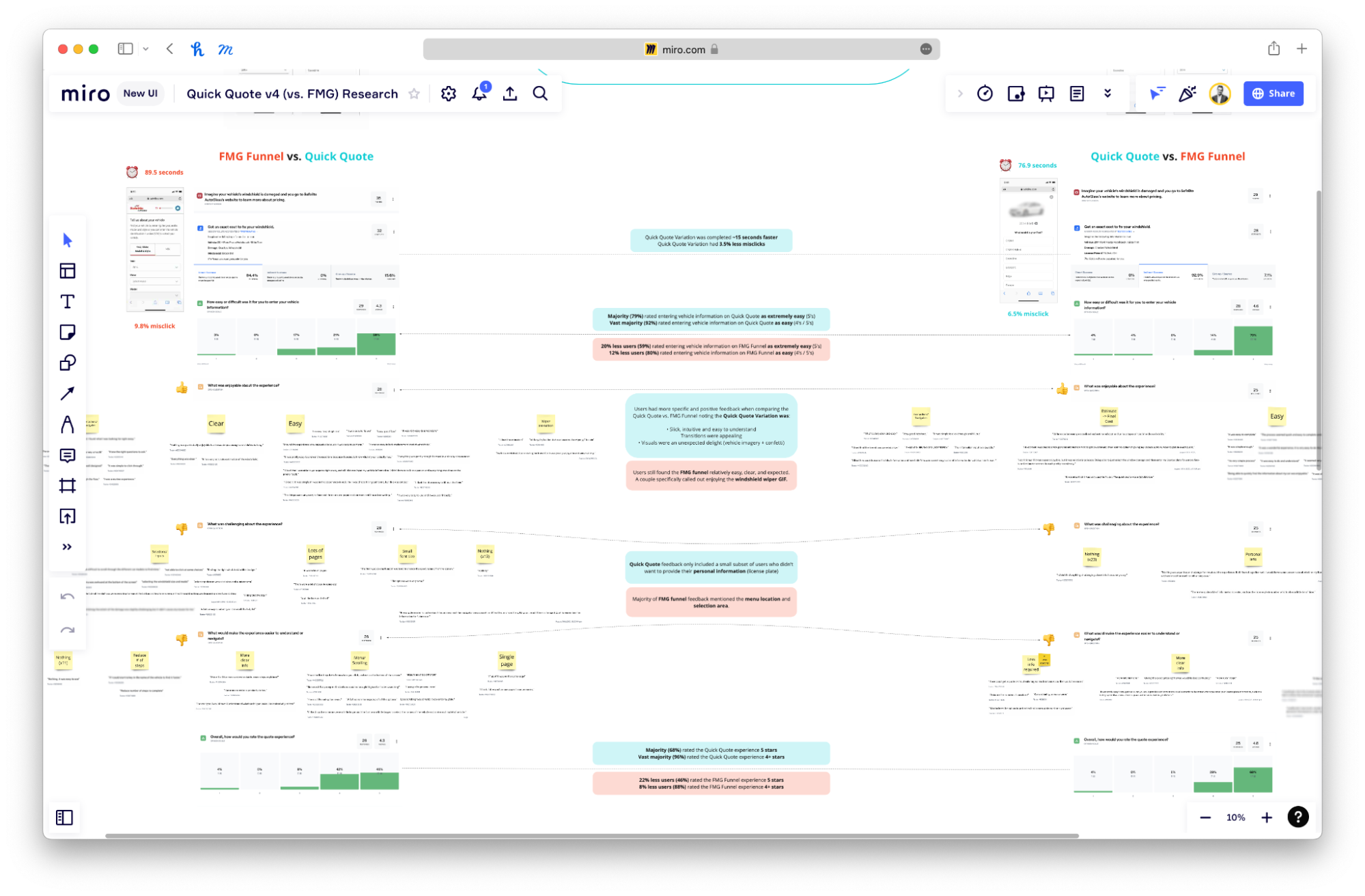
Task: Collapse collaboration toolbar chevron
Action: click(960, 94)
